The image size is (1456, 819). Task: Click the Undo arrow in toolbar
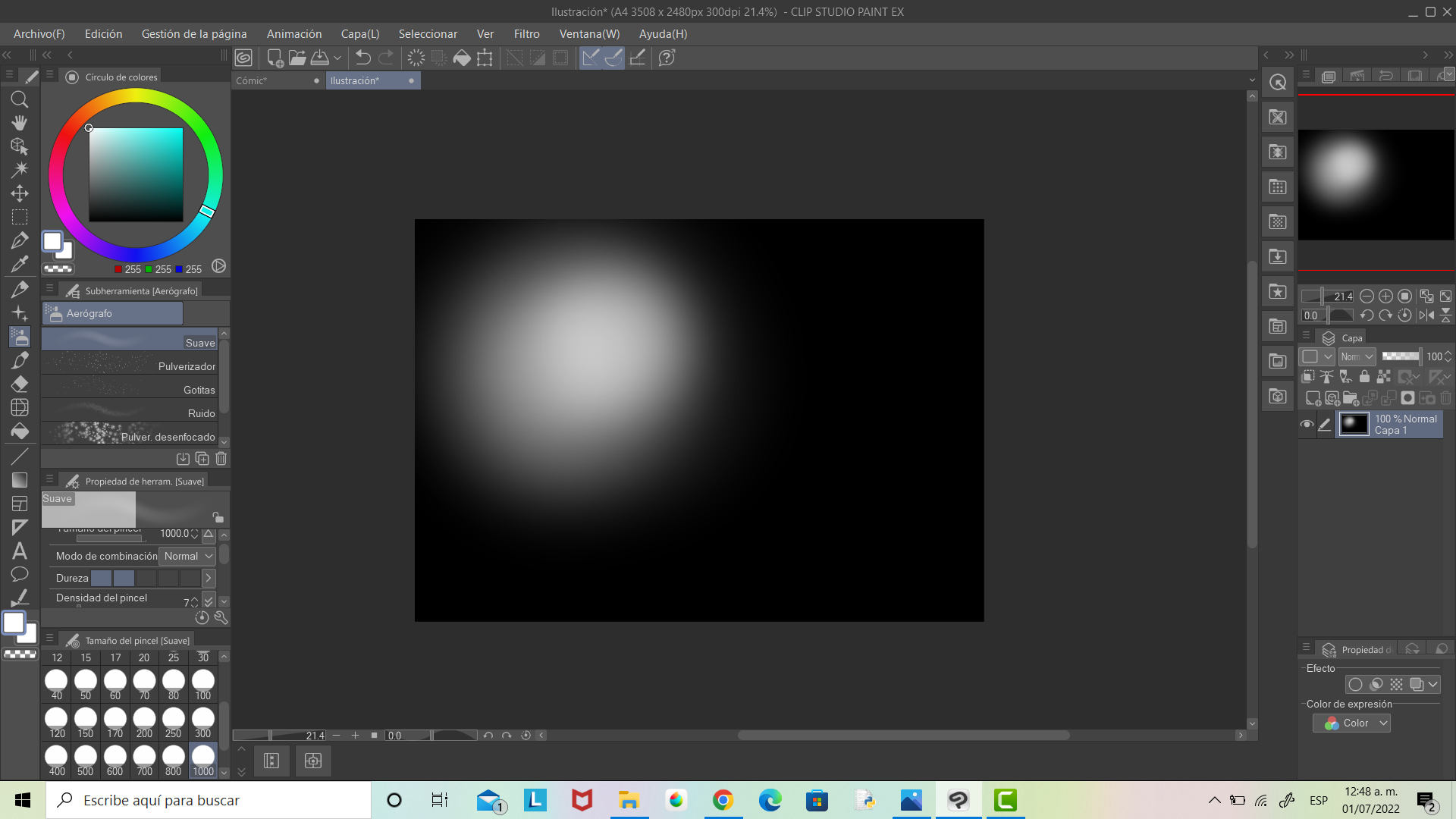362,58
